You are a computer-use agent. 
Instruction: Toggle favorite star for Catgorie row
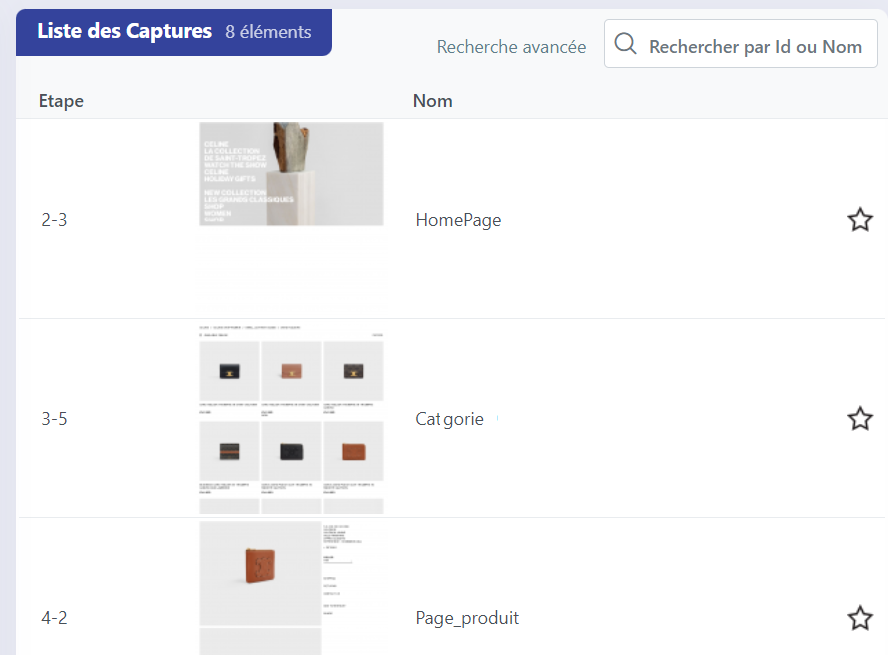pyautogui.click(x=860, y=418)
